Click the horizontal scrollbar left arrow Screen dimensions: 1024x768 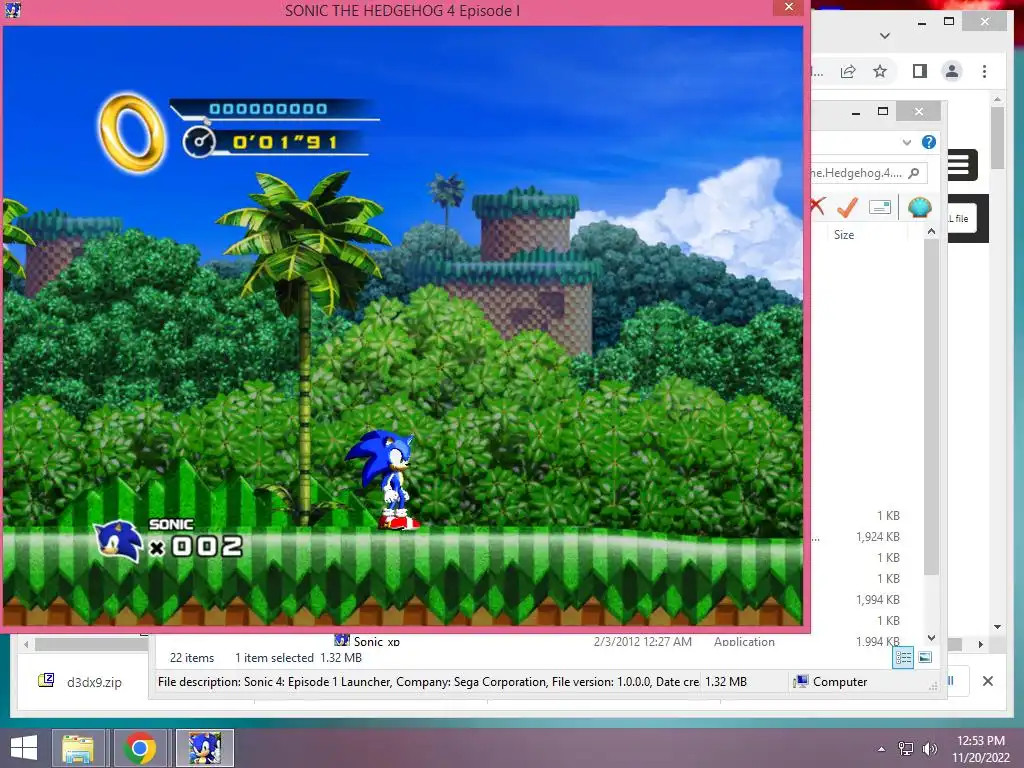tap(25, 645)
